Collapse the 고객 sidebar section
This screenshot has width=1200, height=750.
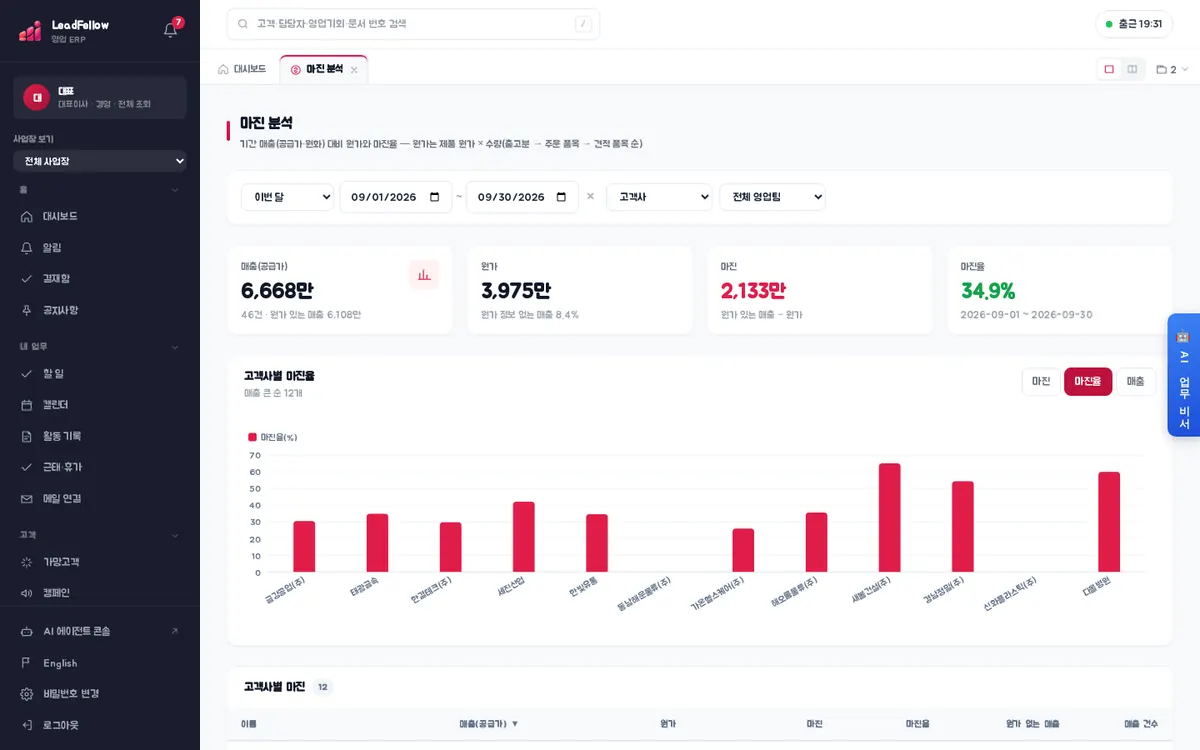(100, 535)
